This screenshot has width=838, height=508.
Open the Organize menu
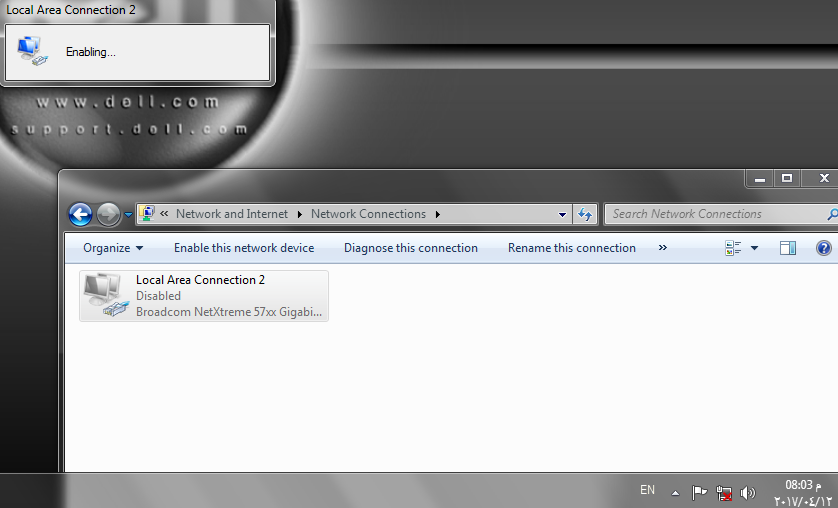(x=113, y=248)
